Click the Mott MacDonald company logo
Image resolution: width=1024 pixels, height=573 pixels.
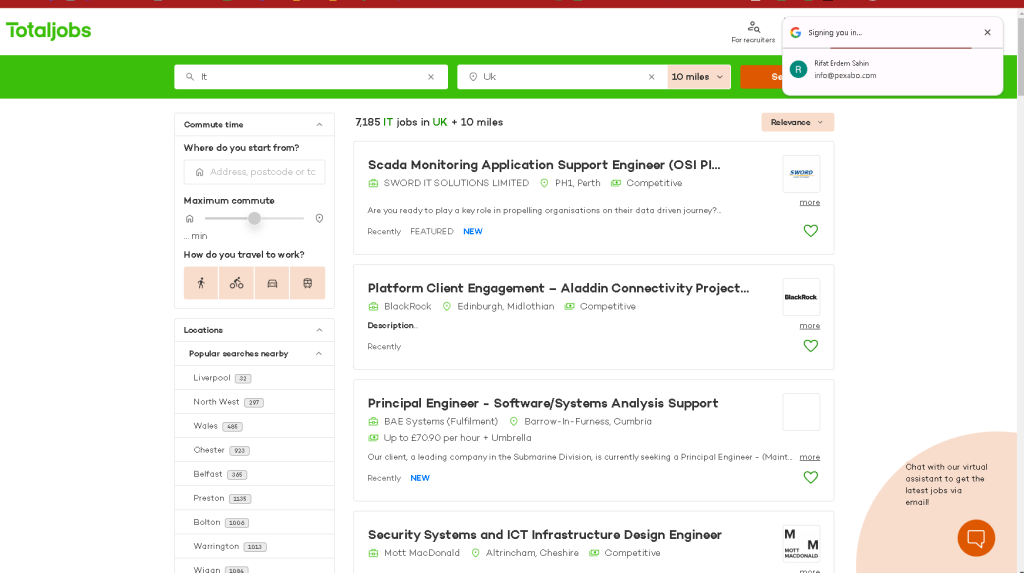coord(801,544)
